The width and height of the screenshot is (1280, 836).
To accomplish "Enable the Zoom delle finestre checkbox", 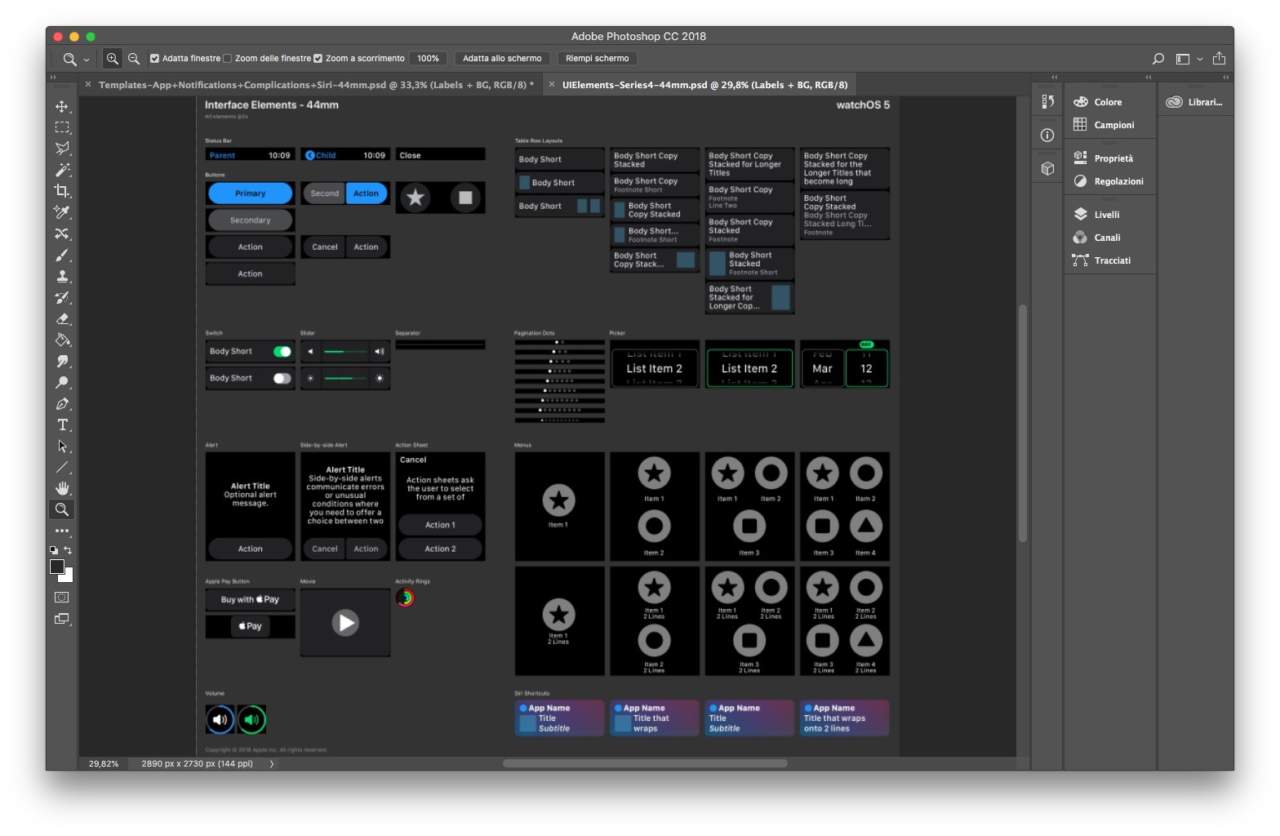I will click(227, 59).
